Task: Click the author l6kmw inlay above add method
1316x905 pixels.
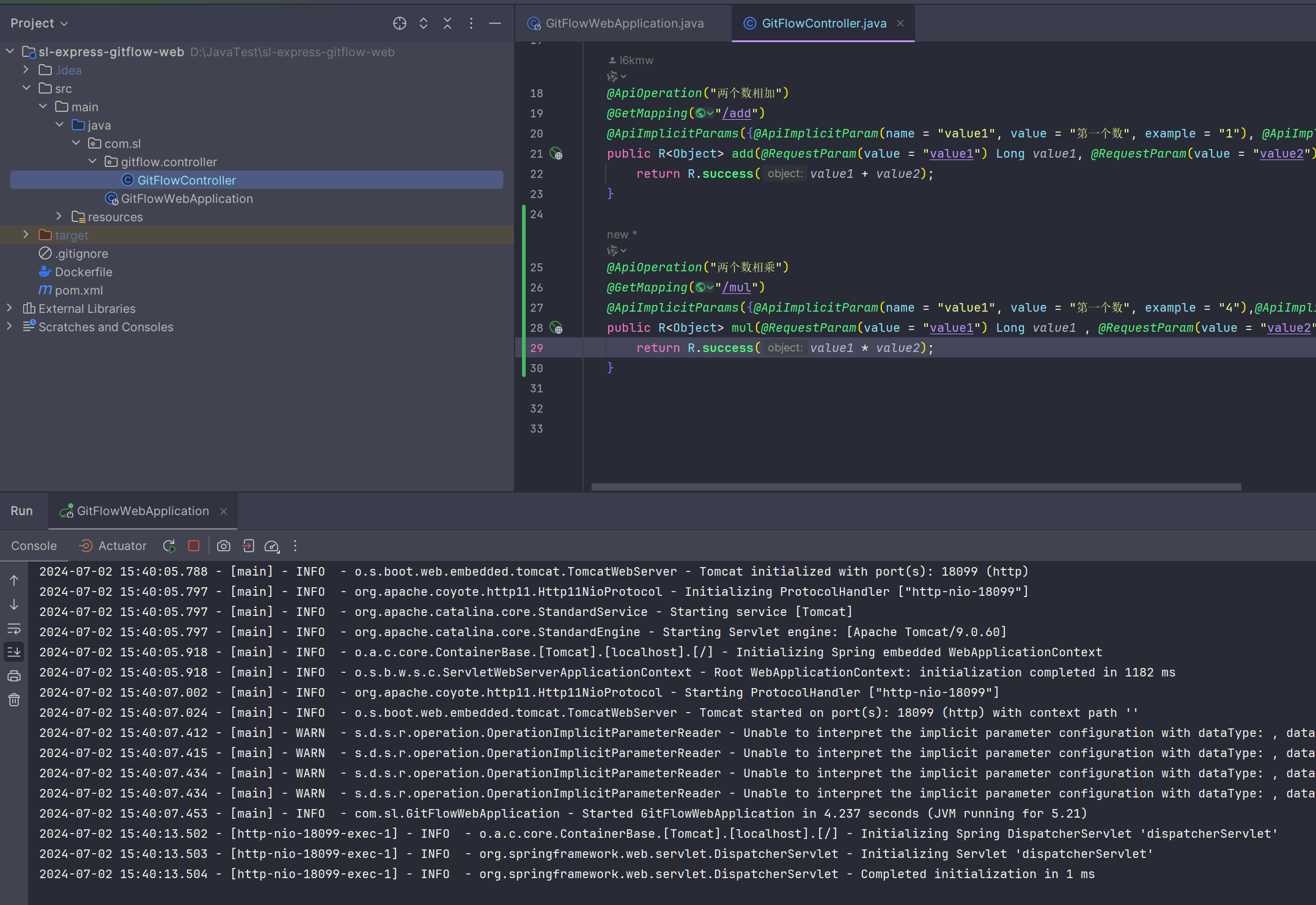Action: coord(631,60)
